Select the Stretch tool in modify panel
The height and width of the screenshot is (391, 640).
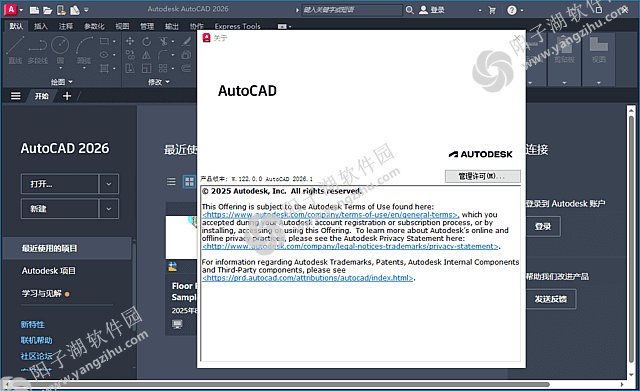tap(130, 68)
